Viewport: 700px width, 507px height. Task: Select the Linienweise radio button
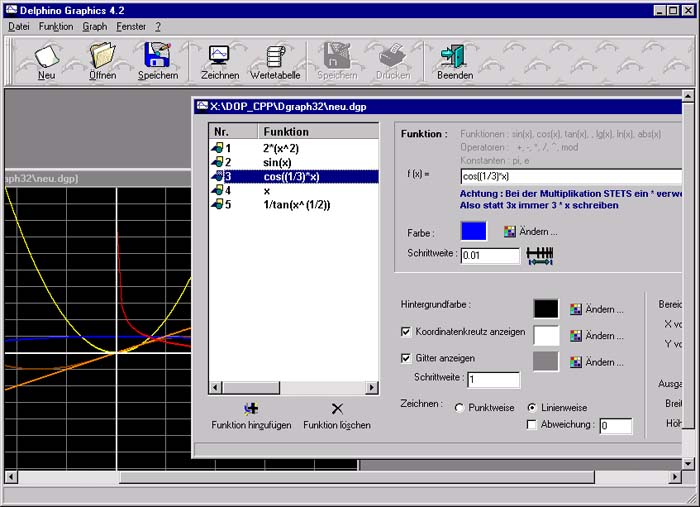point(531,408)
